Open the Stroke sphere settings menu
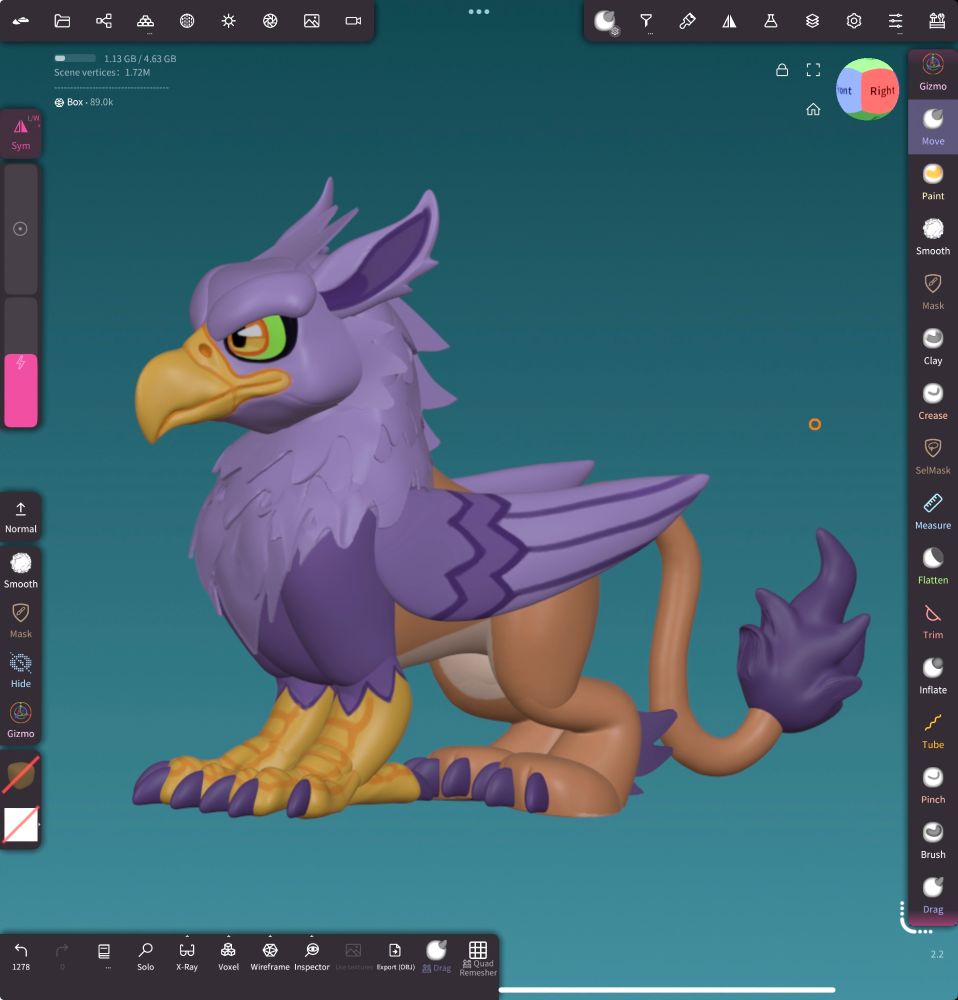 coord(605,21)
